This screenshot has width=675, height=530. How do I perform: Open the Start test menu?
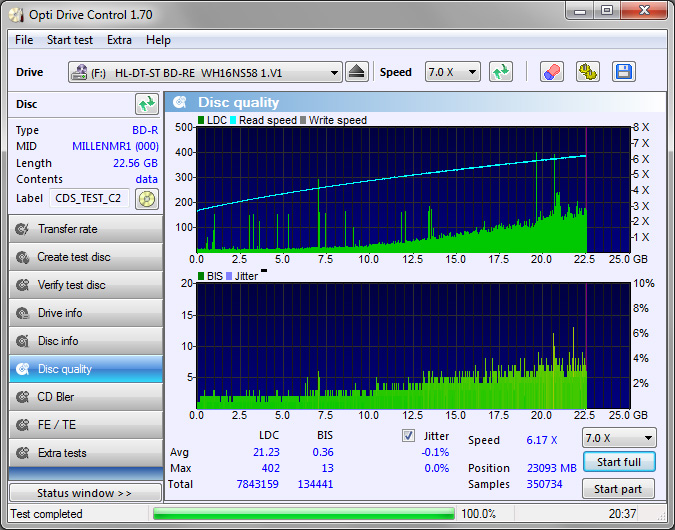70,40
